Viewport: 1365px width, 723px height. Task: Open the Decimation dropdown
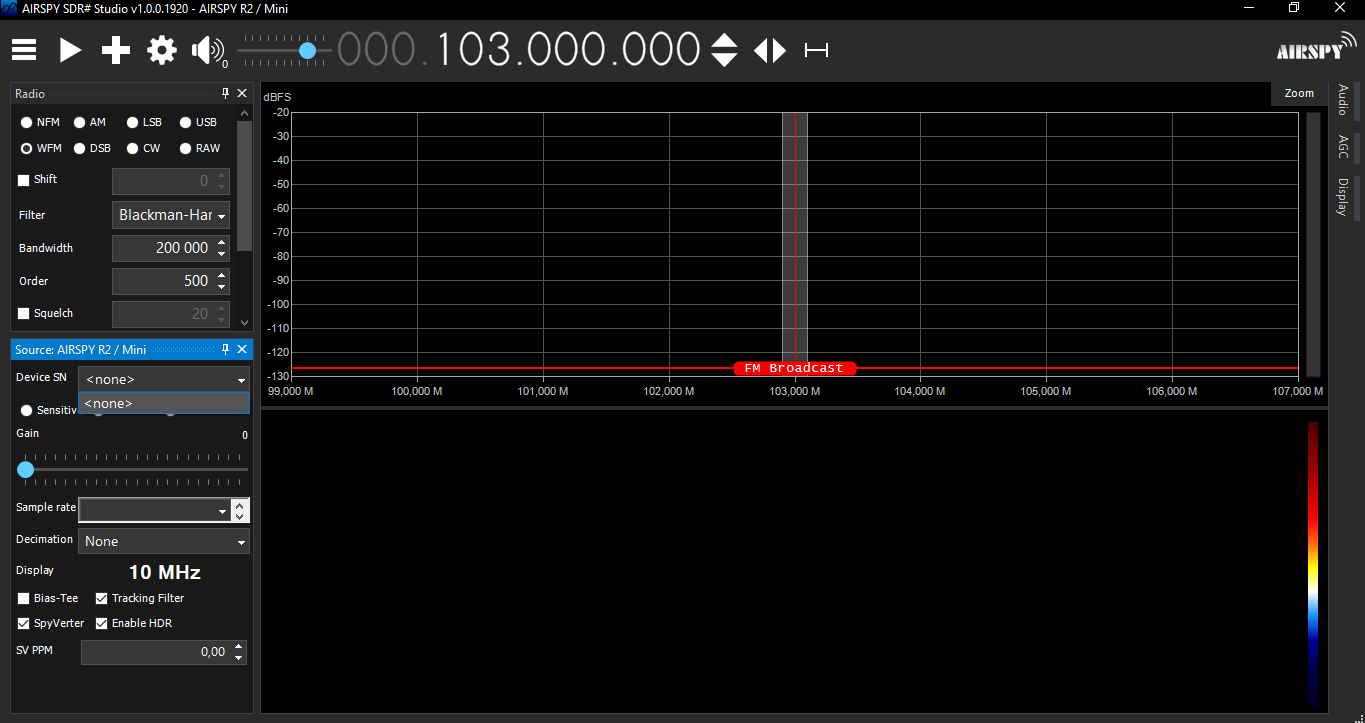point(164,541)
